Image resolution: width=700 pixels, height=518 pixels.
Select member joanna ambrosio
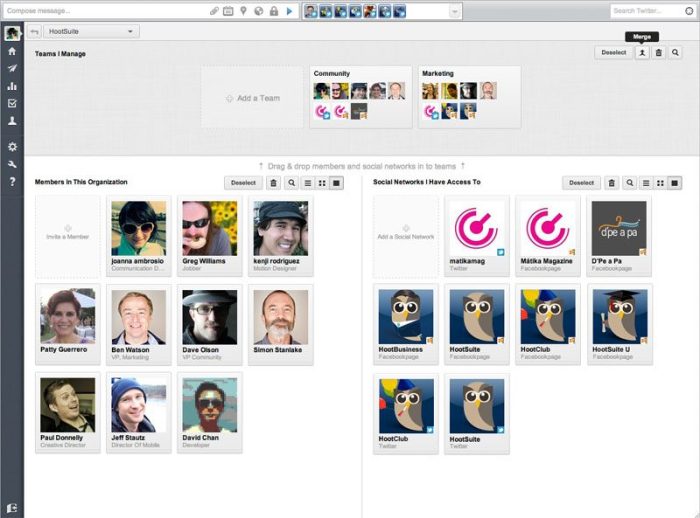click(x=139, y=236)
